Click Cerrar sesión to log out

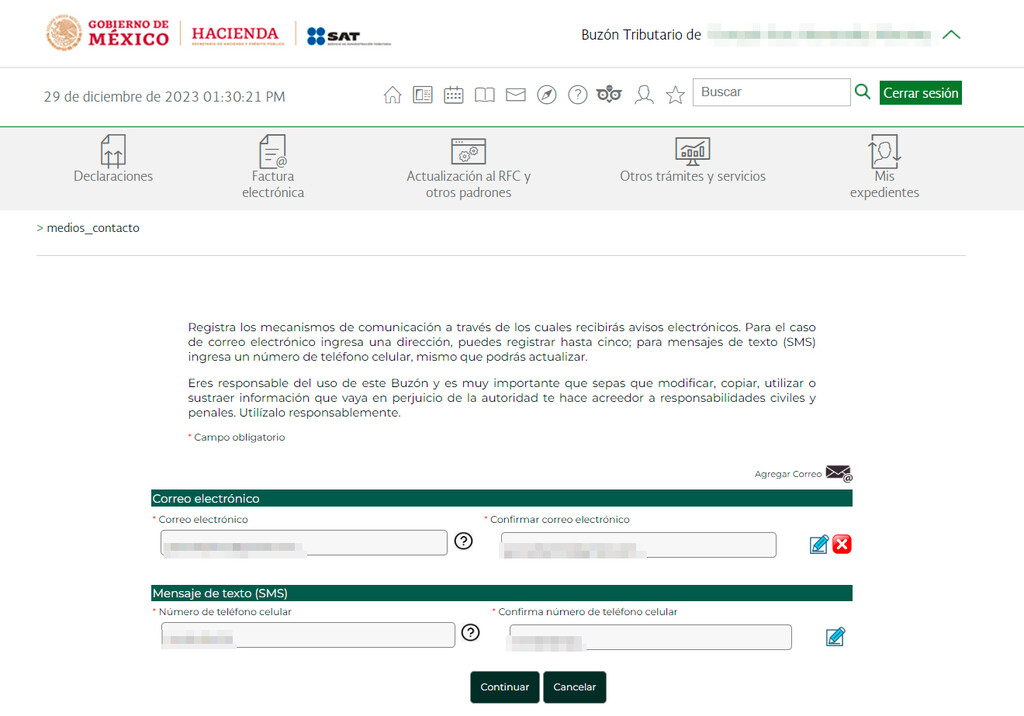(920, 91)
